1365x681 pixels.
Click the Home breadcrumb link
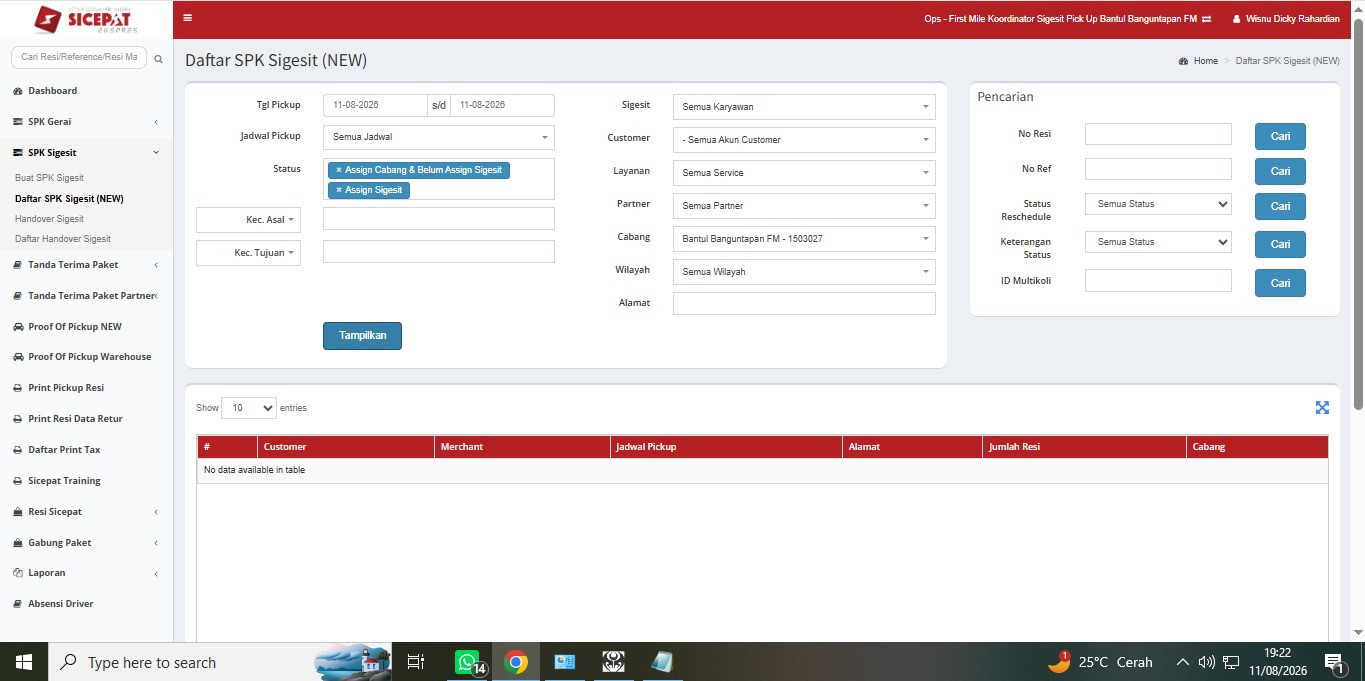pos(1206,61)
